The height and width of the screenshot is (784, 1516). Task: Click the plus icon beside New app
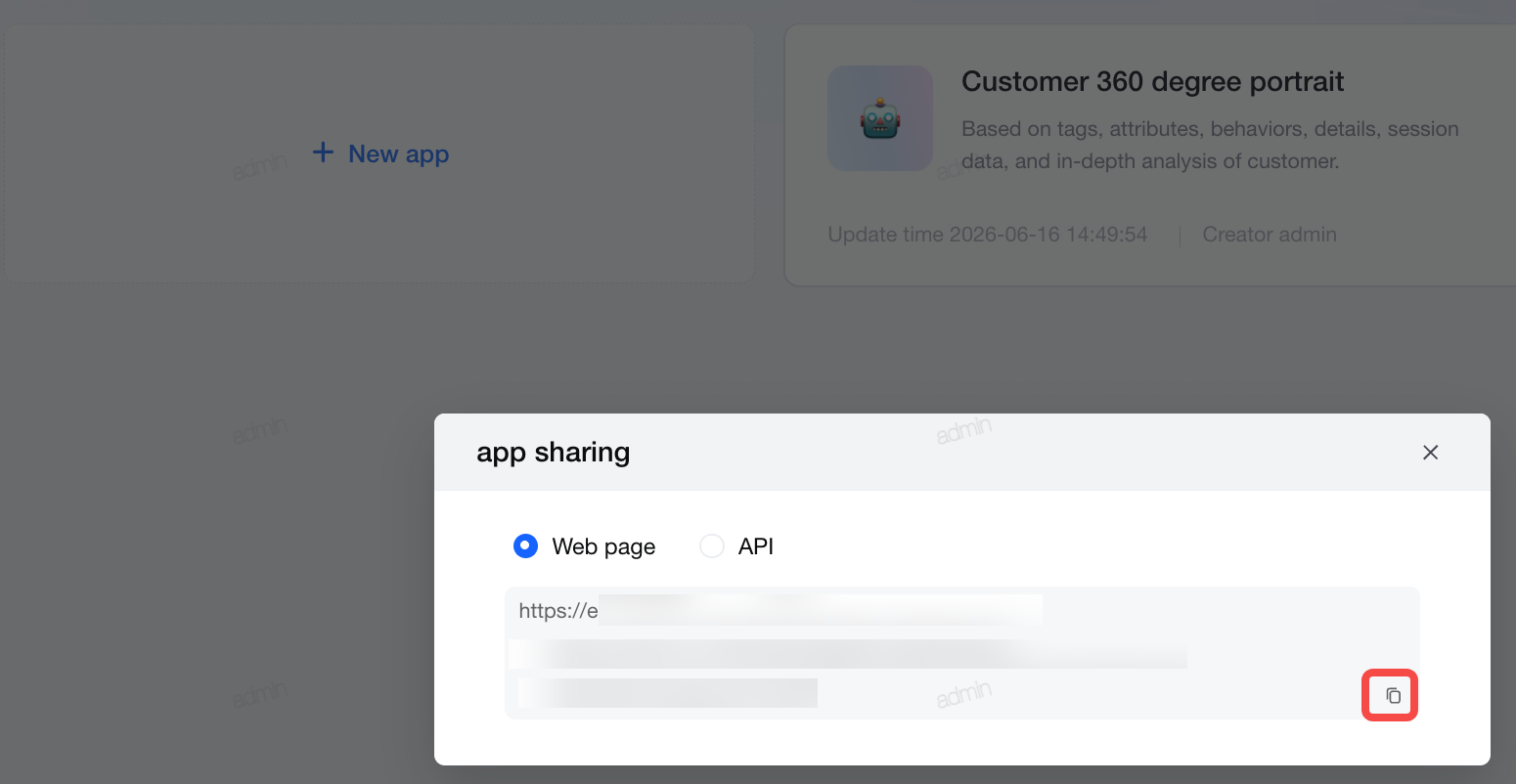[323, 152]
